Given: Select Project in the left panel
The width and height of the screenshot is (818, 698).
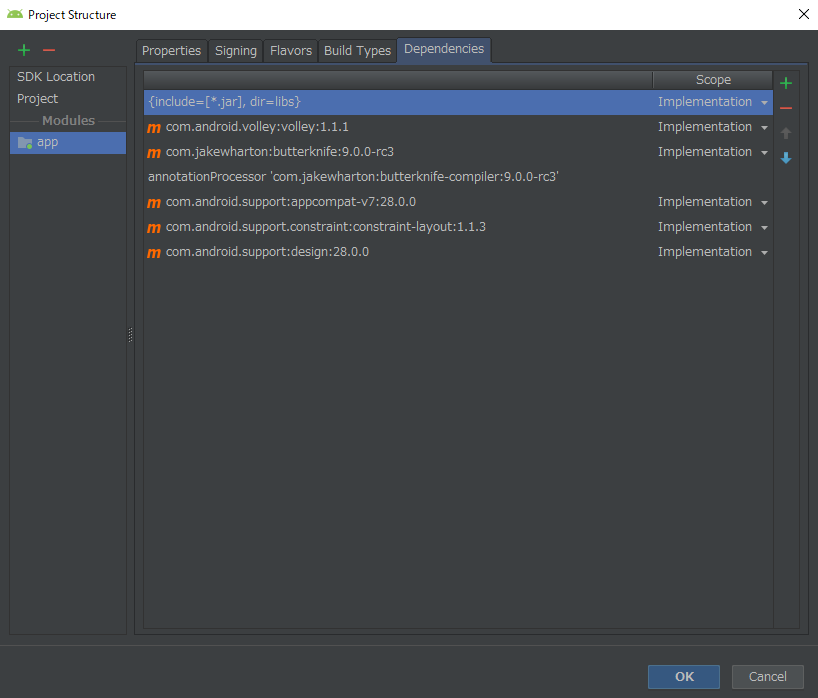Looking at the screenshot, I should [x=37, y=98].
